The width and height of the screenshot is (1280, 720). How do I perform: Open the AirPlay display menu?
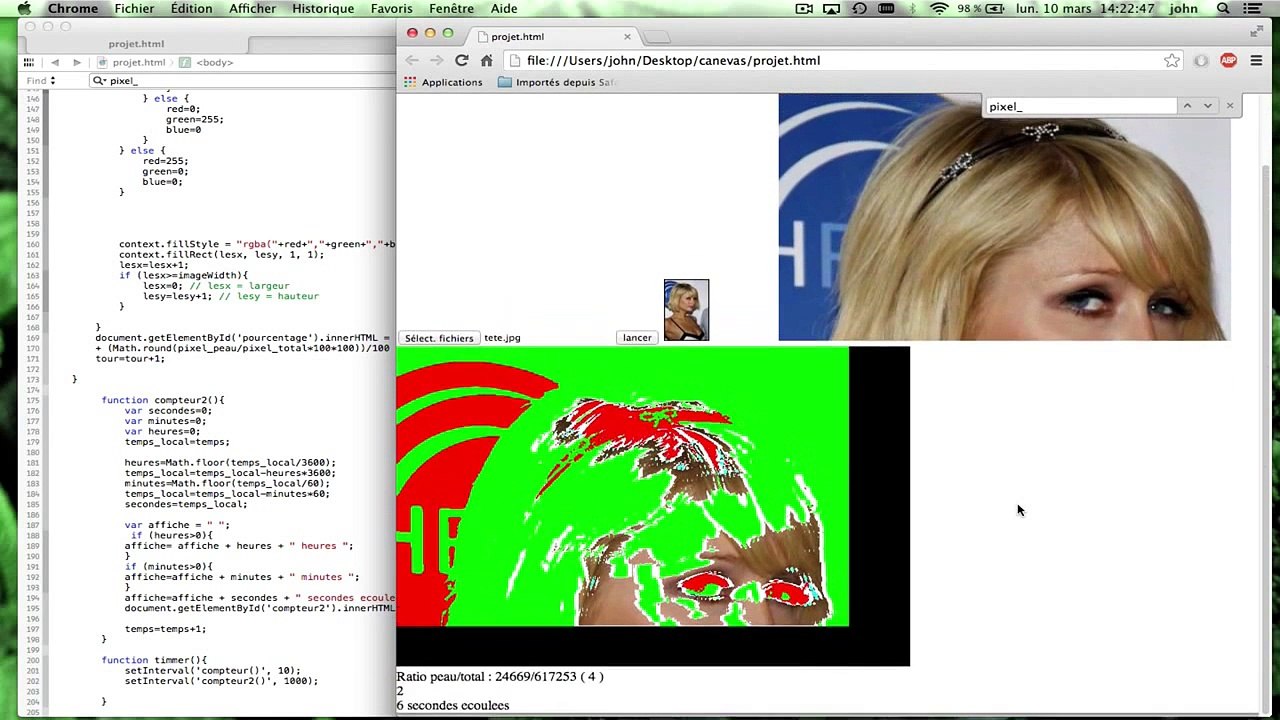click(x=831, y=9)
